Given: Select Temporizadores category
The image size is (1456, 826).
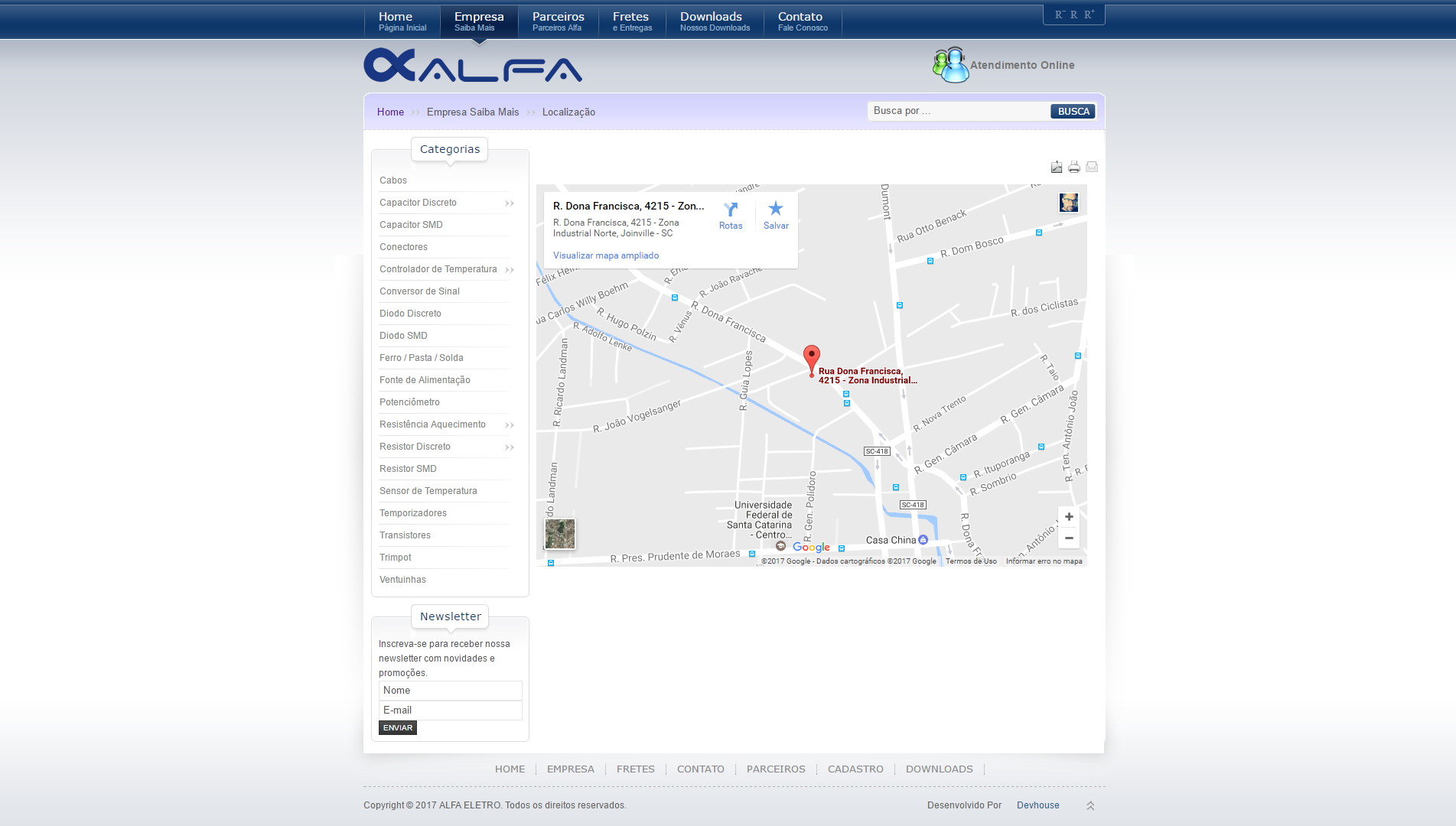Looking at the screenshot, I should pyautogui.click(x=413, y=513).
